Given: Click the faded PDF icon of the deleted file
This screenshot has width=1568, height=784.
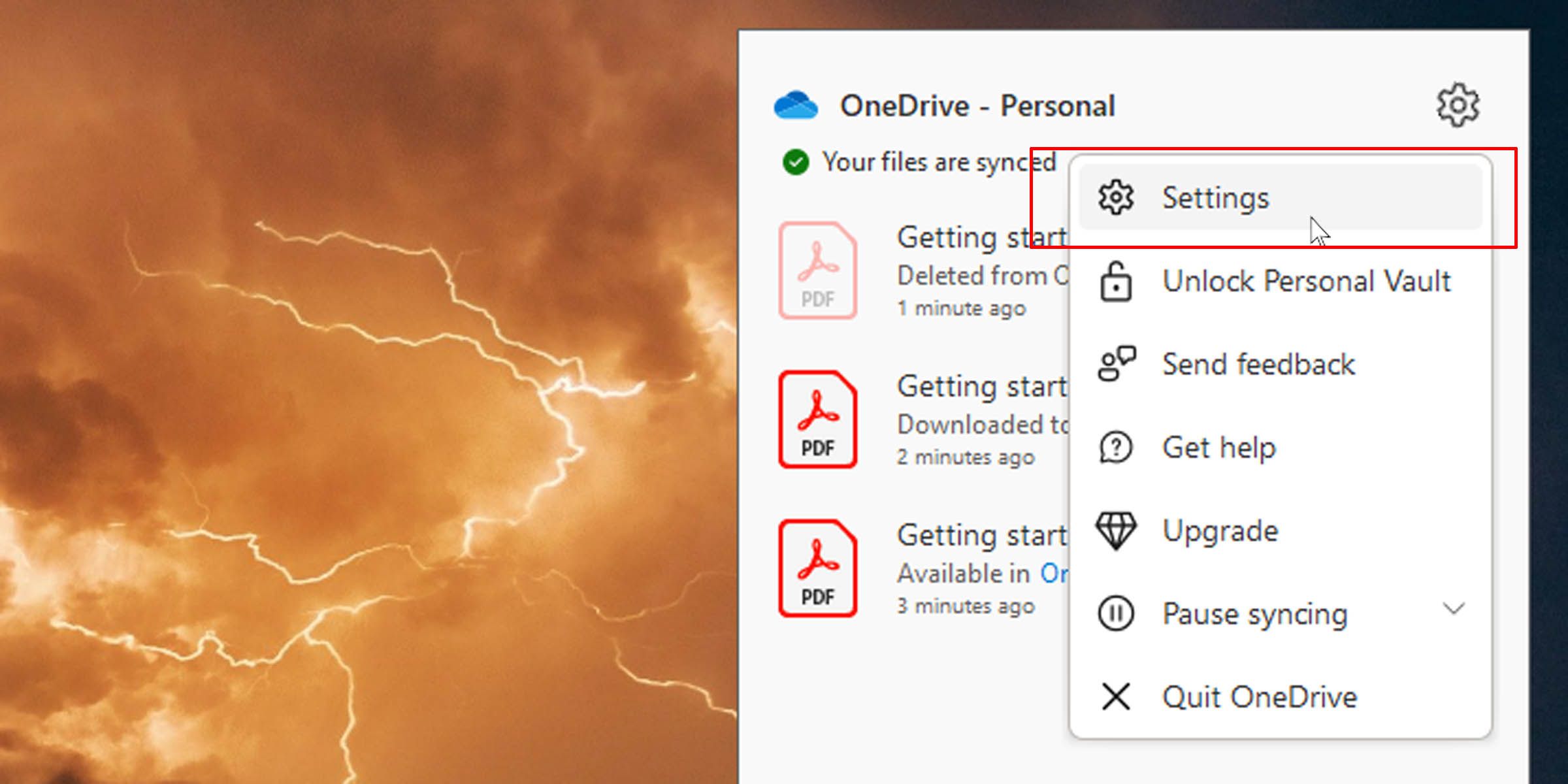Looking at the screenshot, I should point(817,270).
